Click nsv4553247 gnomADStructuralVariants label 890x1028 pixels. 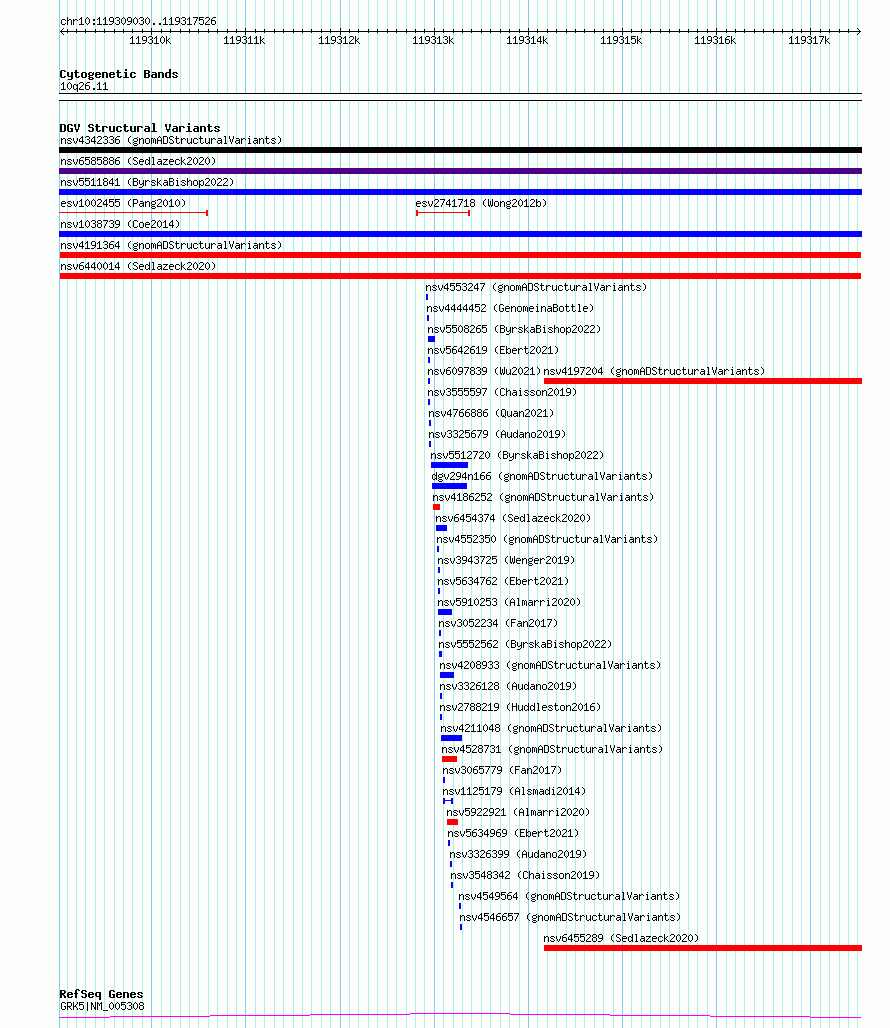(536, 287)
